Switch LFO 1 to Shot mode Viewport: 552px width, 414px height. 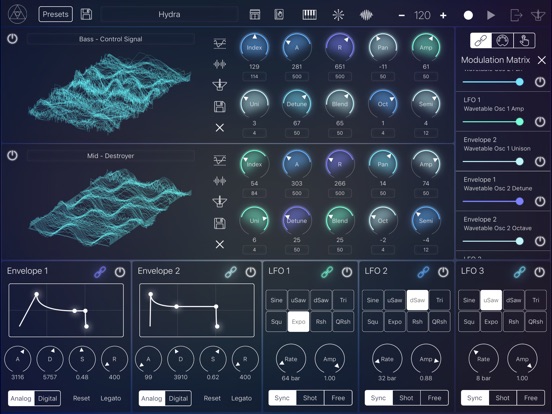[310, 398]
